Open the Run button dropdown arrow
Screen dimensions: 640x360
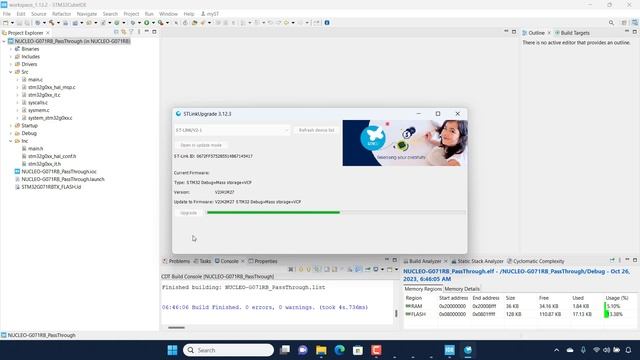click(153, 23)
